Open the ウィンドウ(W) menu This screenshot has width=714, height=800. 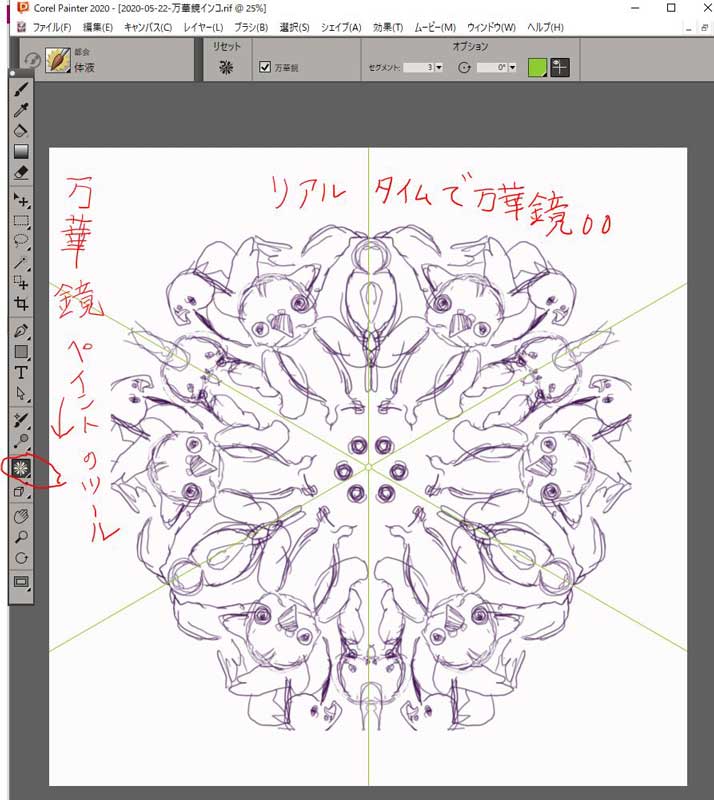pos(491,28)
